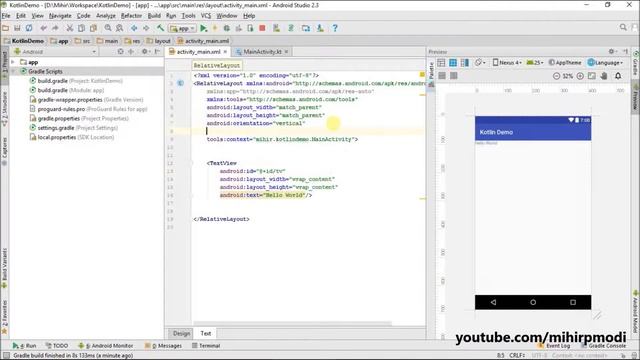This screenshot has height=360, width=640.
Task: Open the Android project view dropdown
Action: pos(55,52)
